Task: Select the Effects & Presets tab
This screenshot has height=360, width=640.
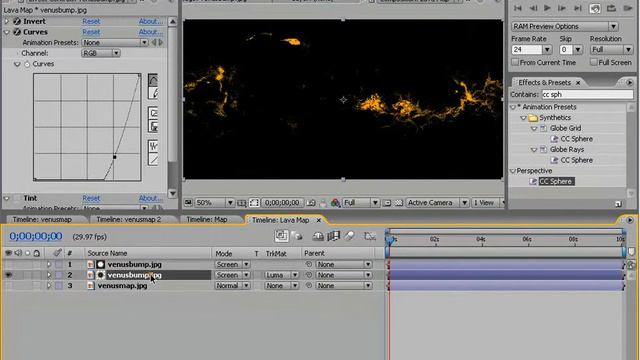Action: pyautogui.click(x=544, y=82)
